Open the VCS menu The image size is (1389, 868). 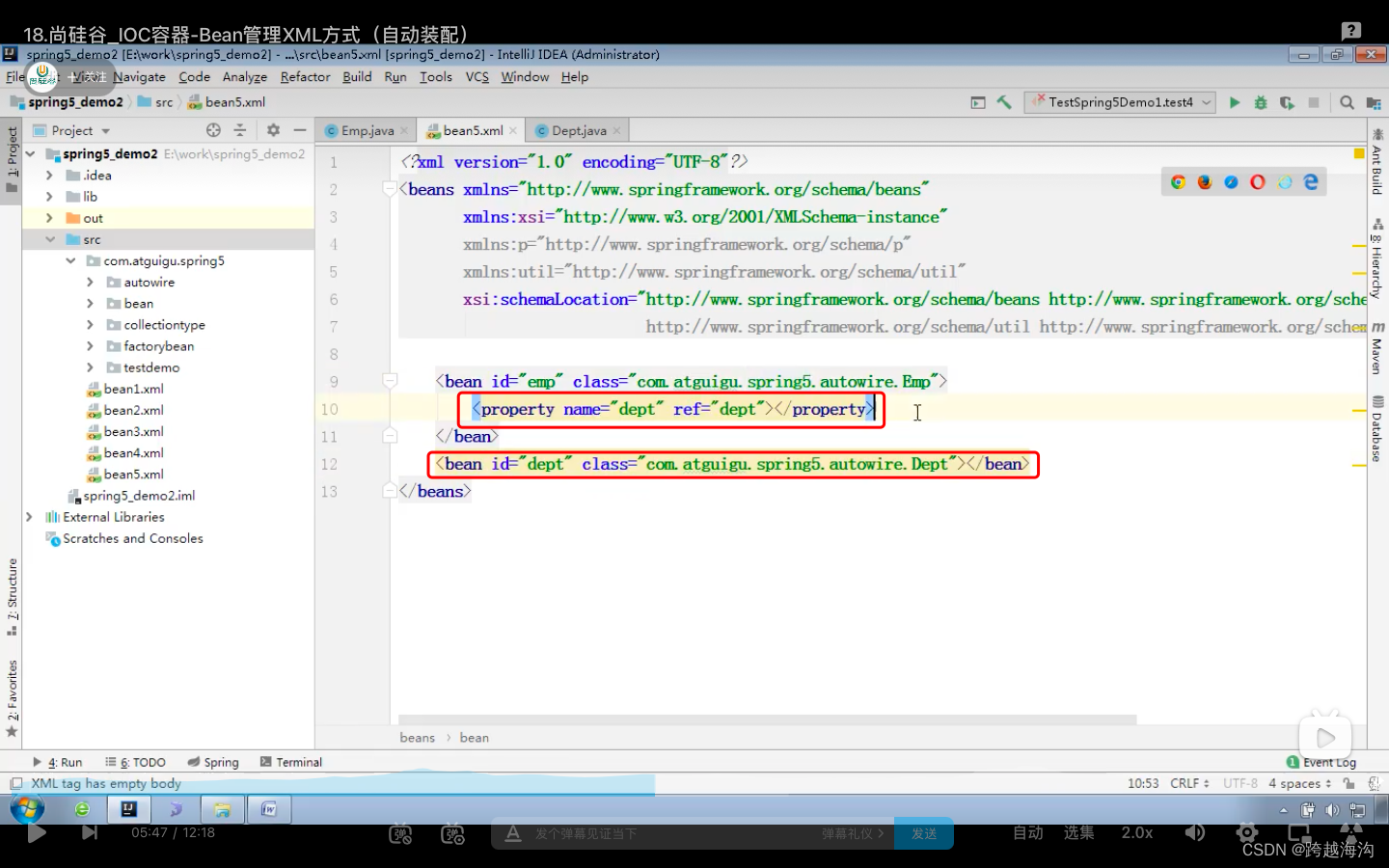pos(477,77)
